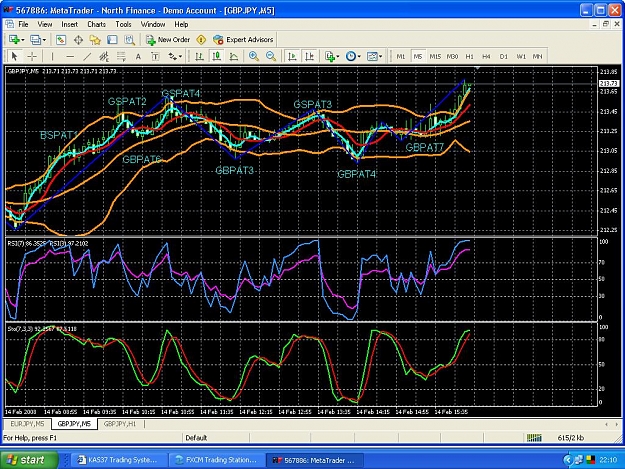Image resolution: width=625 pixels, height=469 pixels.
Task: Select the Text 'A' tool
Action: coord(138,57)
